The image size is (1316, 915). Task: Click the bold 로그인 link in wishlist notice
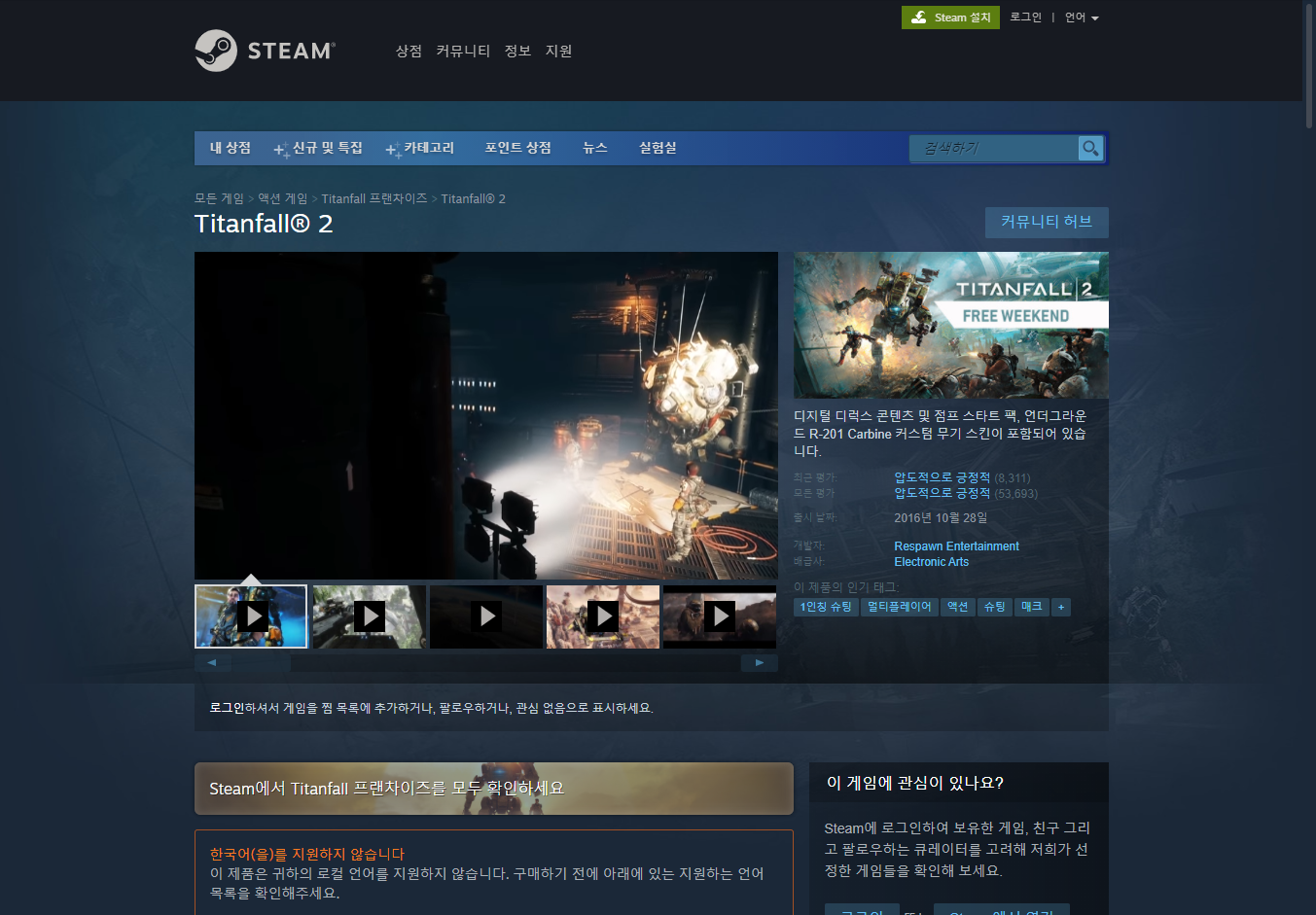227,708
